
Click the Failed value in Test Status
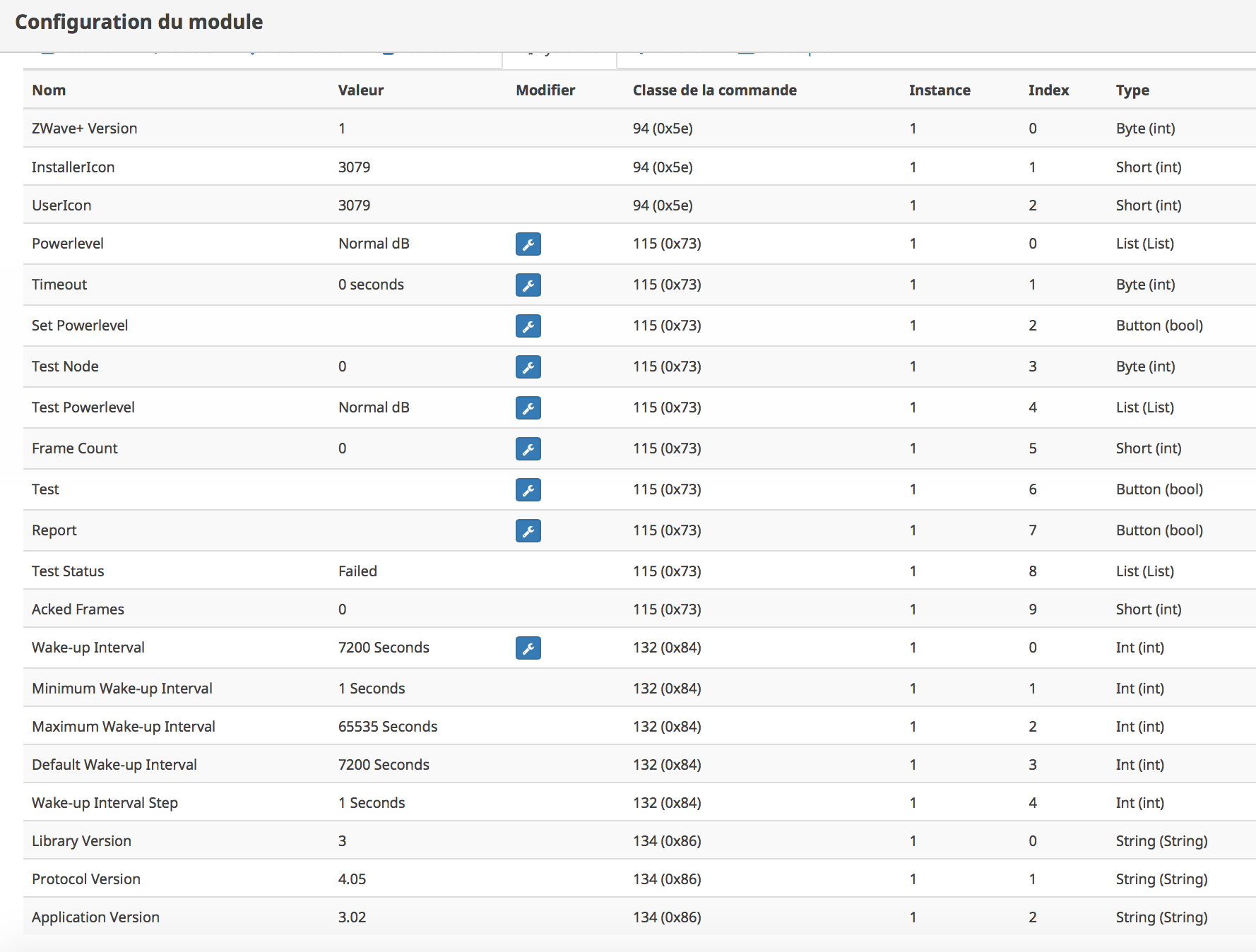[357, 571]
